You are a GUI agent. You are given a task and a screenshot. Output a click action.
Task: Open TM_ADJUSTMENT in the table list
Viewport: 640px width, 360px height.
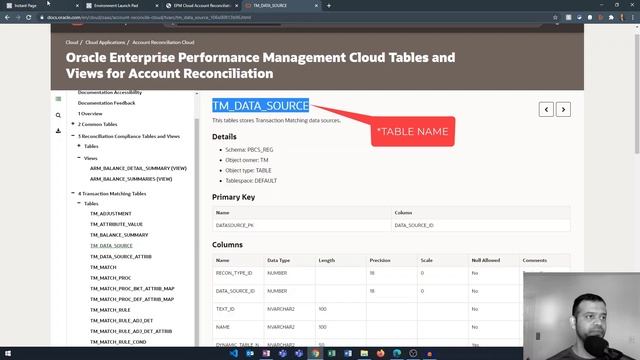click(x=111, y=213)
